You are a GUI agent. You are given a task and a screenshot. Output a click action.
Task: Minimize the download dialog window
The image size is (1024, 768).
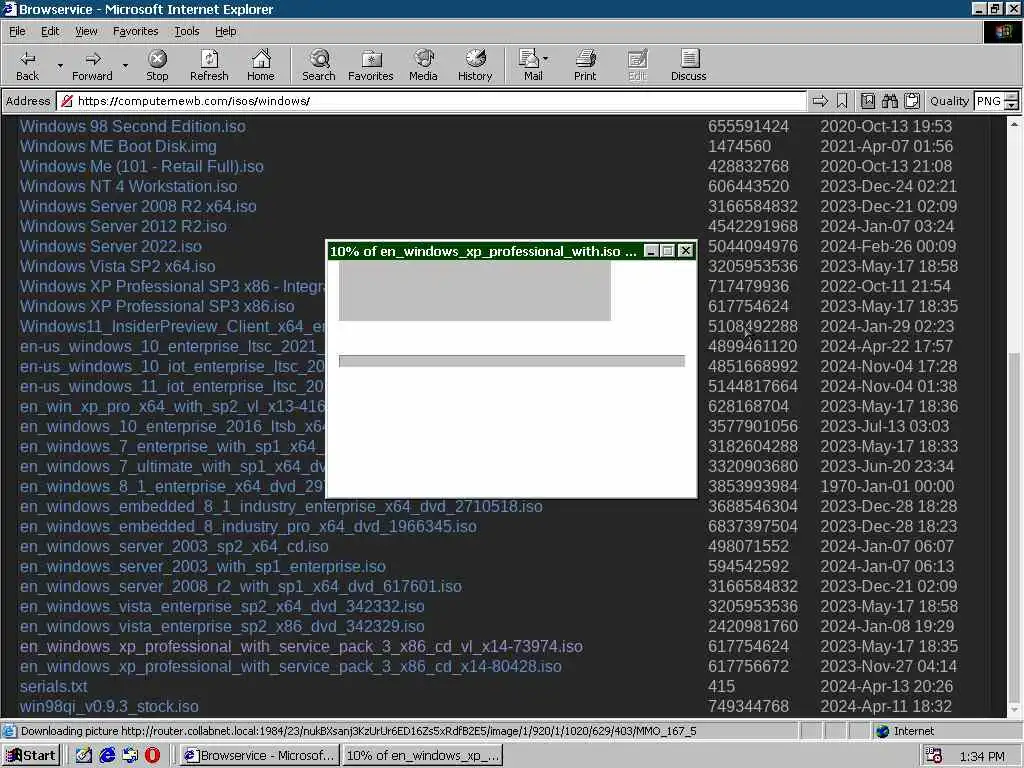tap(650, 251)
